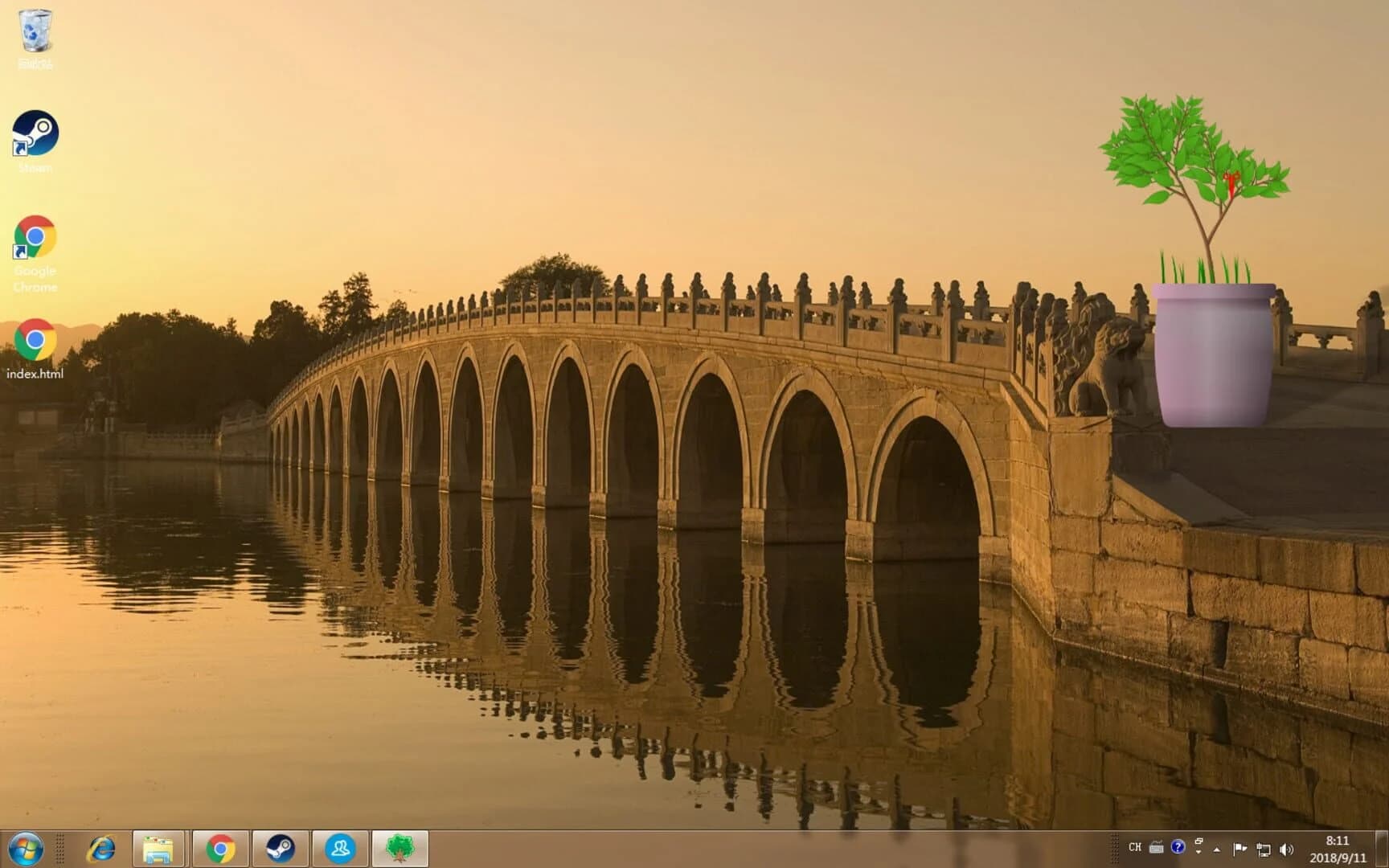Click the blue Help question-mark tray icon
Viewport: 1389px width, 868px height.
1178,846
